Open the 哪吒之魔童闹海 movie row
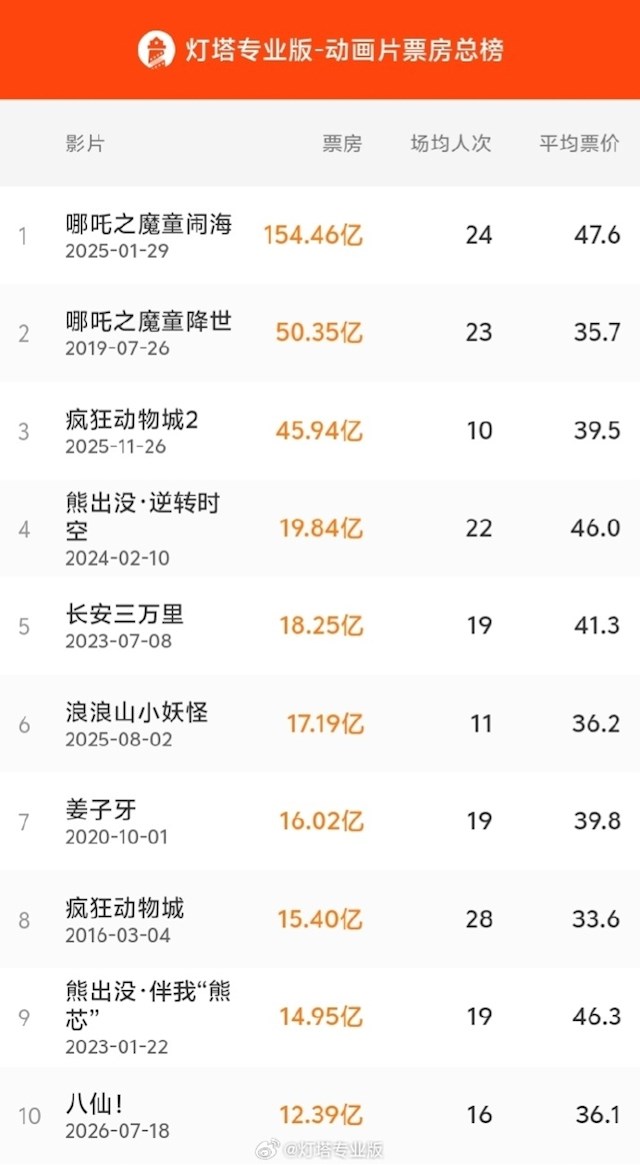640x1165 pixels. [320, 236]
